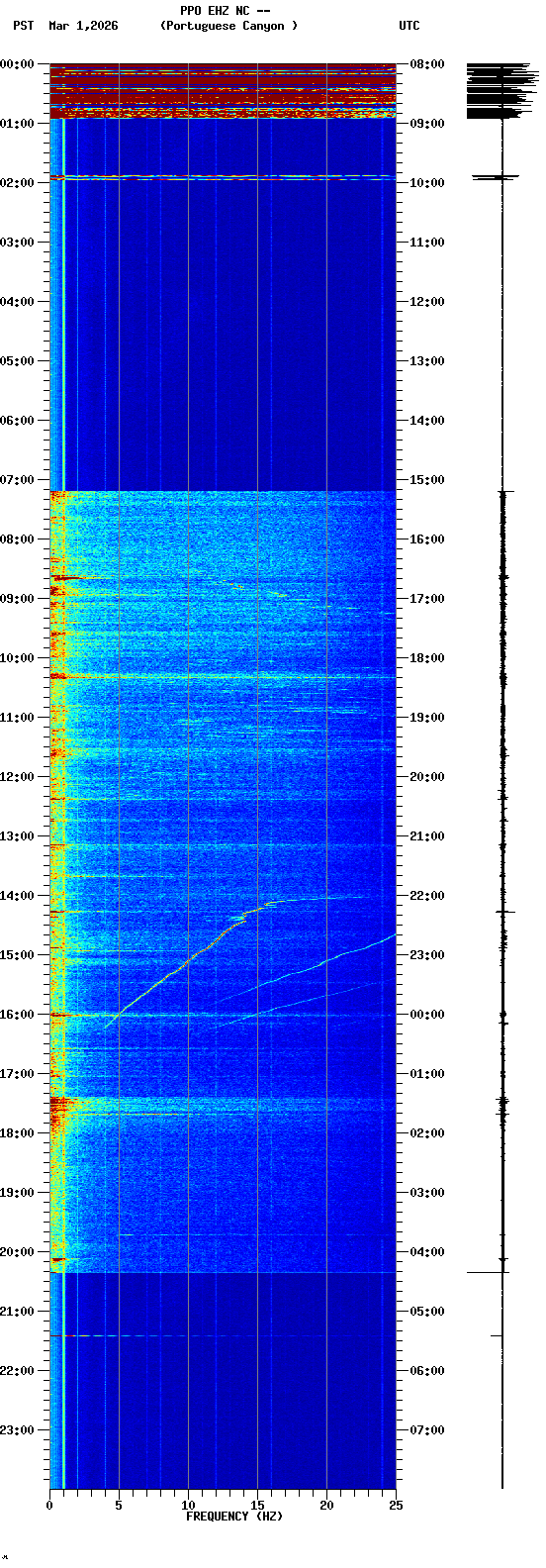Click '07:00' on the UTC time axis
Image resolution: width=546 pixels, height=1568 pixels.
[x=427, y=1430]
